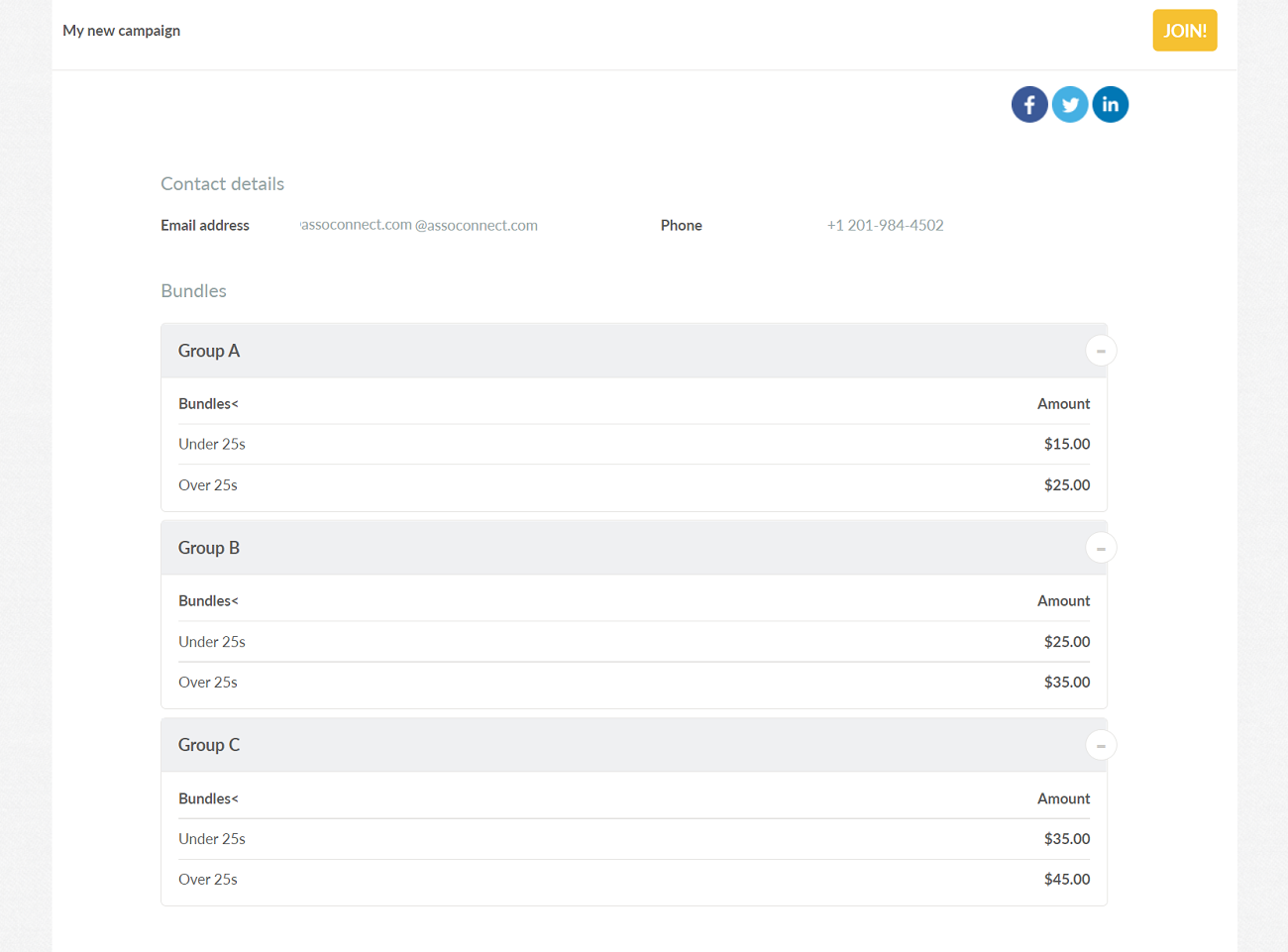The width and height of the screenshot is (1288, 952).
Task: Select Under 25s bundle in Group B
Action: 212,642
